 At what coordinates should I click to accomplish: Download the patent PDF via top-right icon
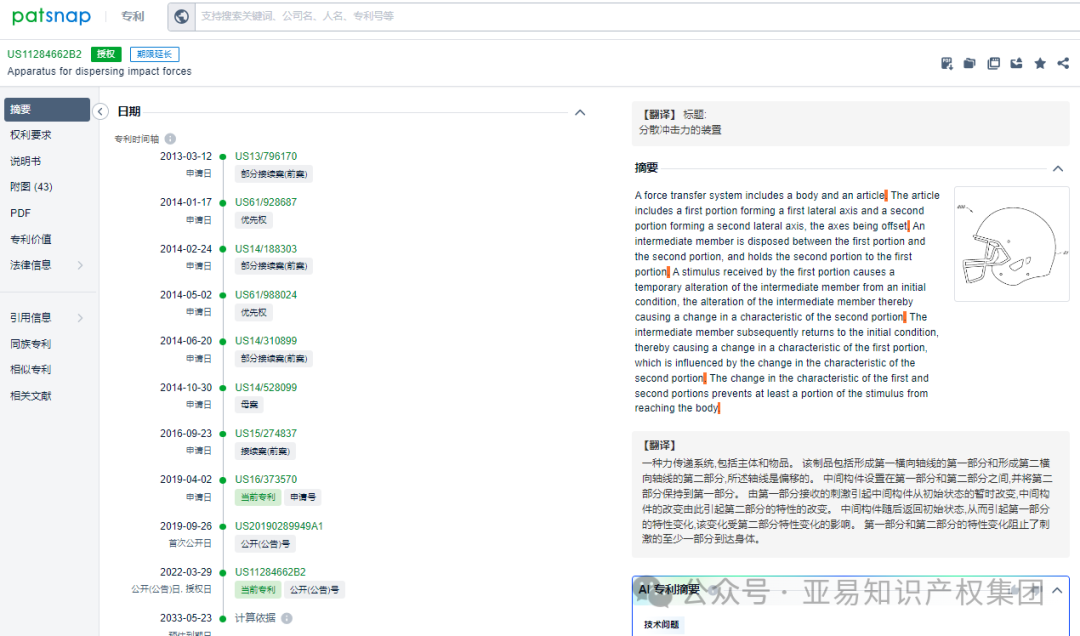946,62
